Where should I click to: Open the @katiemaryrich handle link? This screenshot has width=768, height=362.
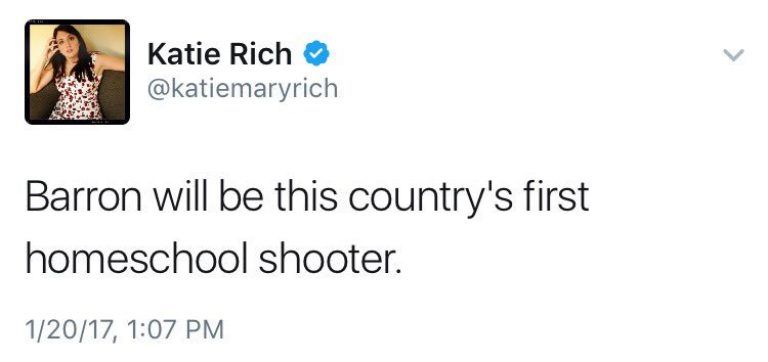pos(242,89)
